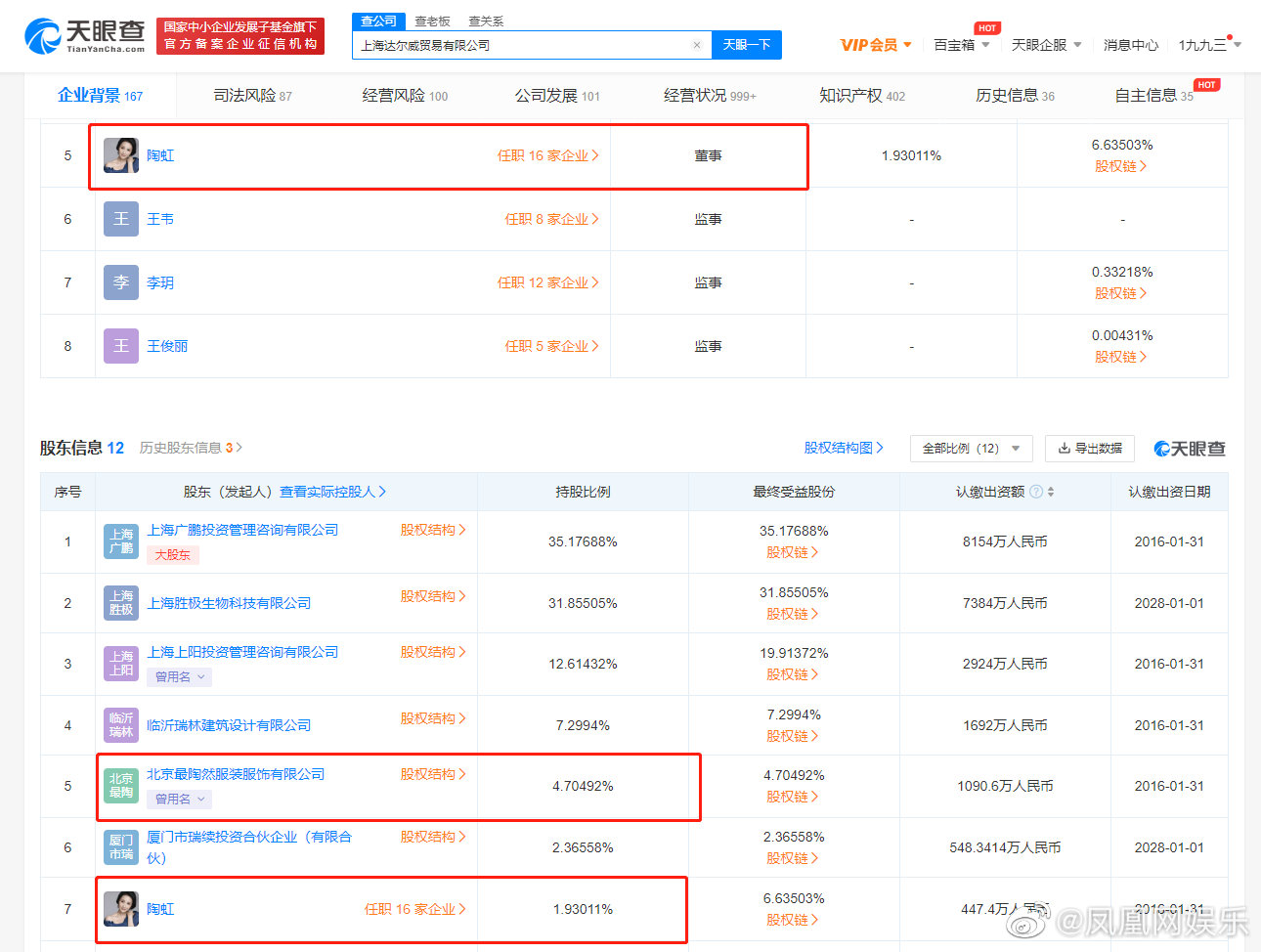Click the sort arrows next to 认缴出资额
The height and width of the screenshot is (952, 1261).
tap(1051, 492)
